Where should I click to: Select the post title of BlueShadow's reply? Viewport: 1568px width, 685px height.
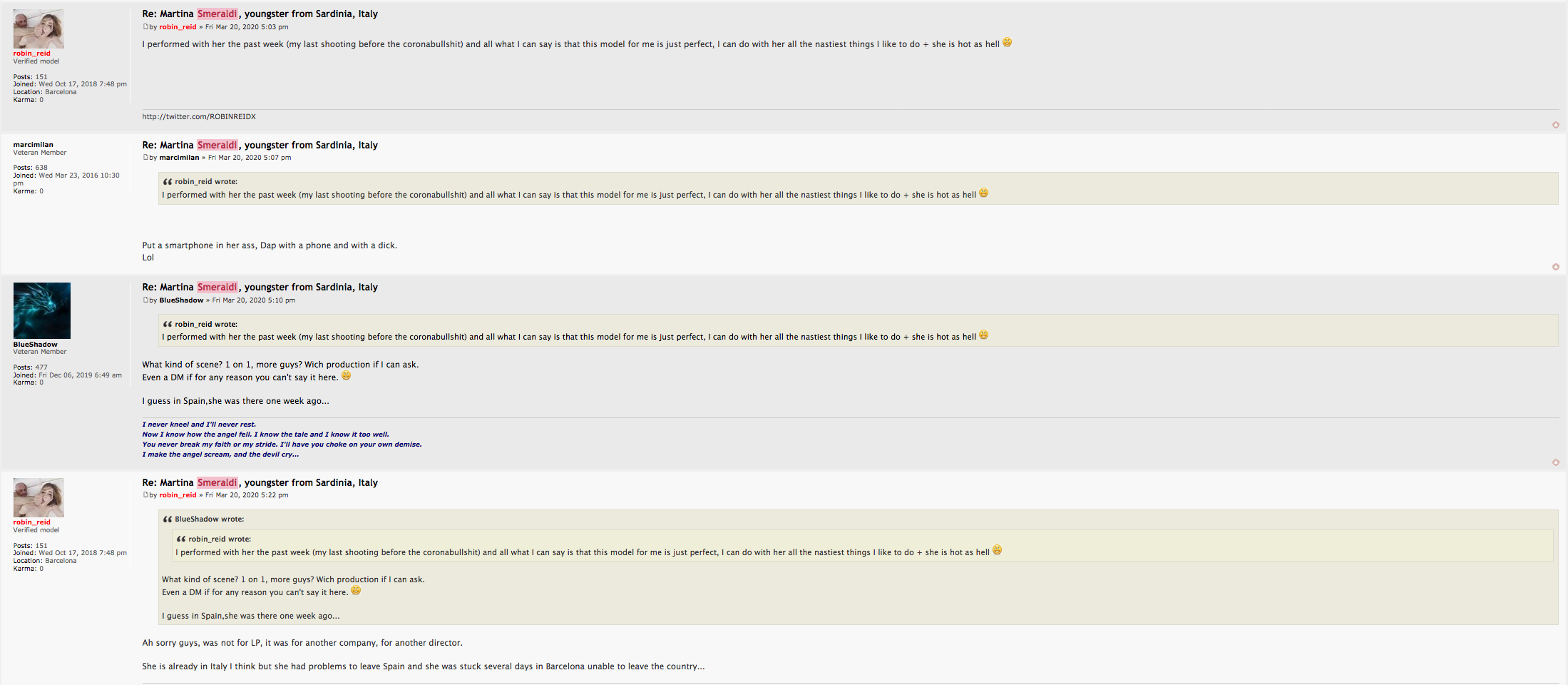260,287
